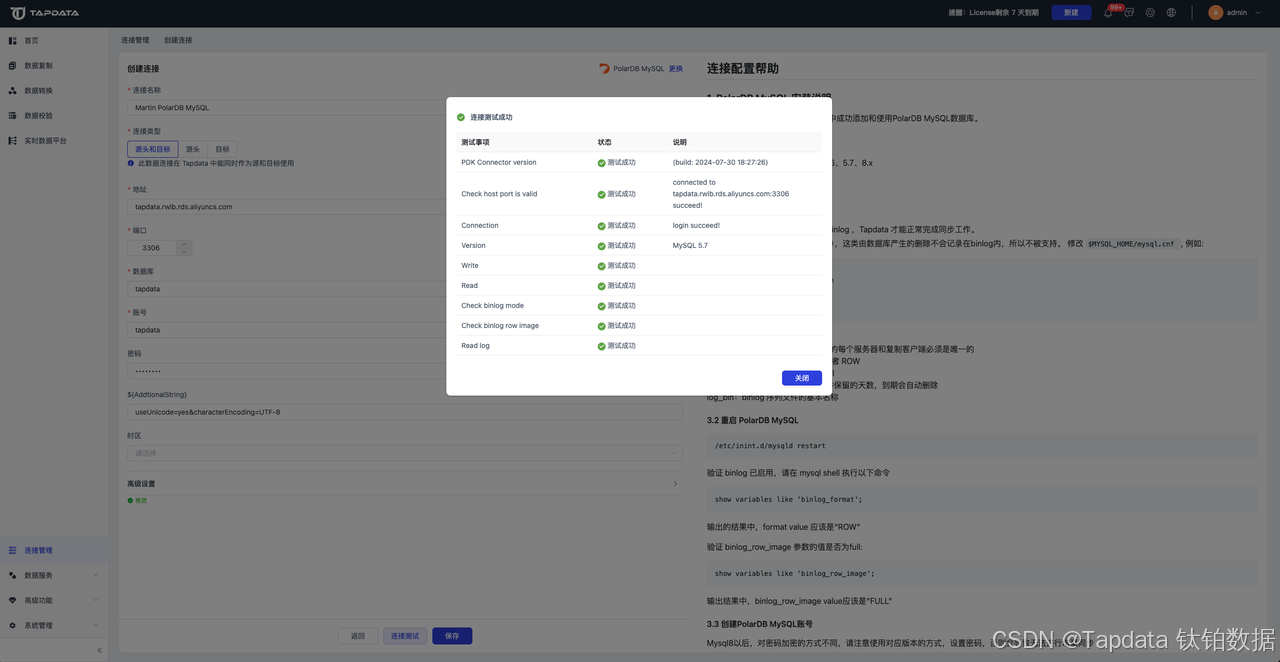This screenshot has width=1280, height=662.
Task: Click the globe language icon
Action: [x=1171, y=13]
